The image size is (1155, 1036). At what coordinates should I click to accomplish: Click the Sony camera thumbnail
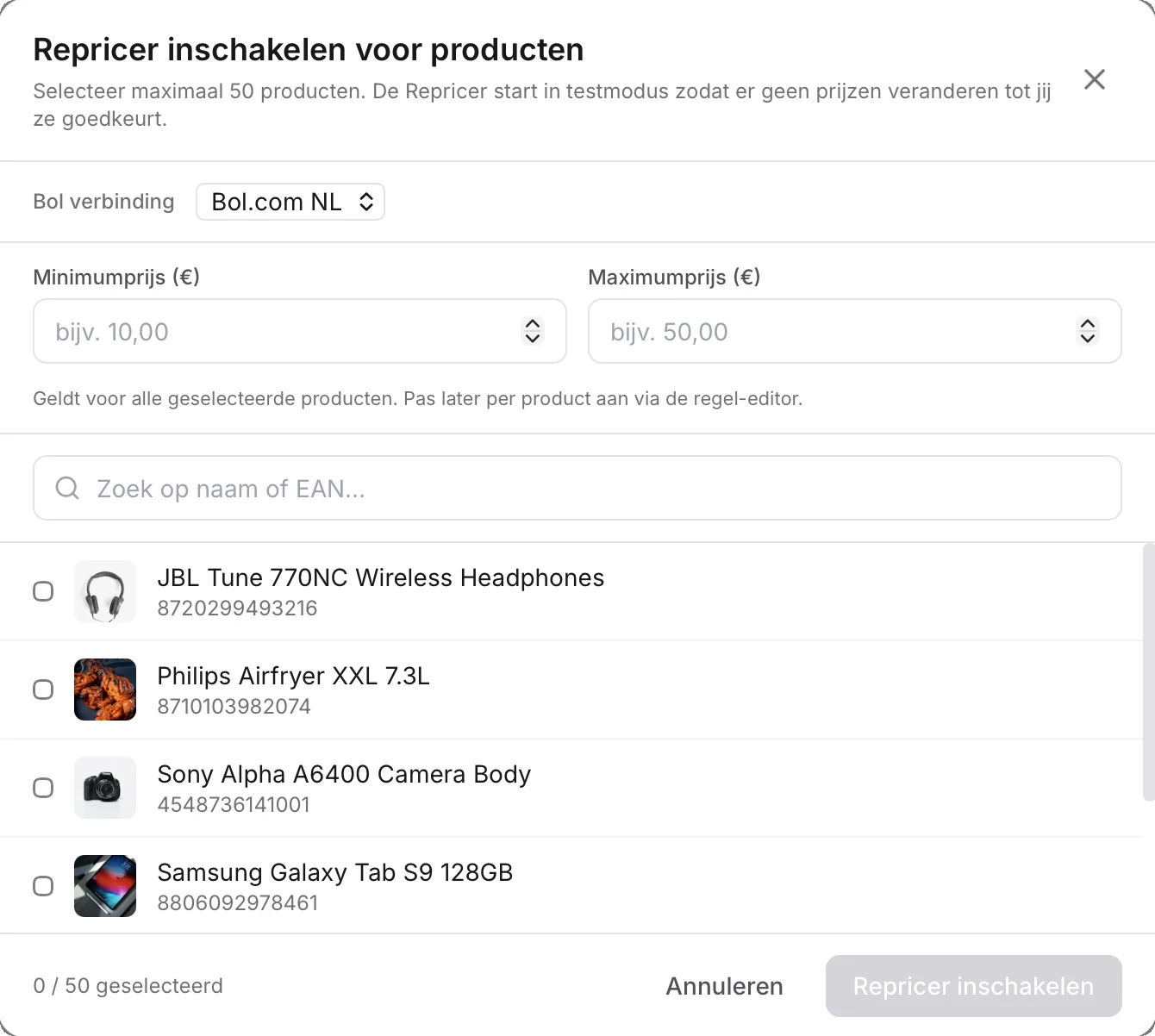[105, 788]
